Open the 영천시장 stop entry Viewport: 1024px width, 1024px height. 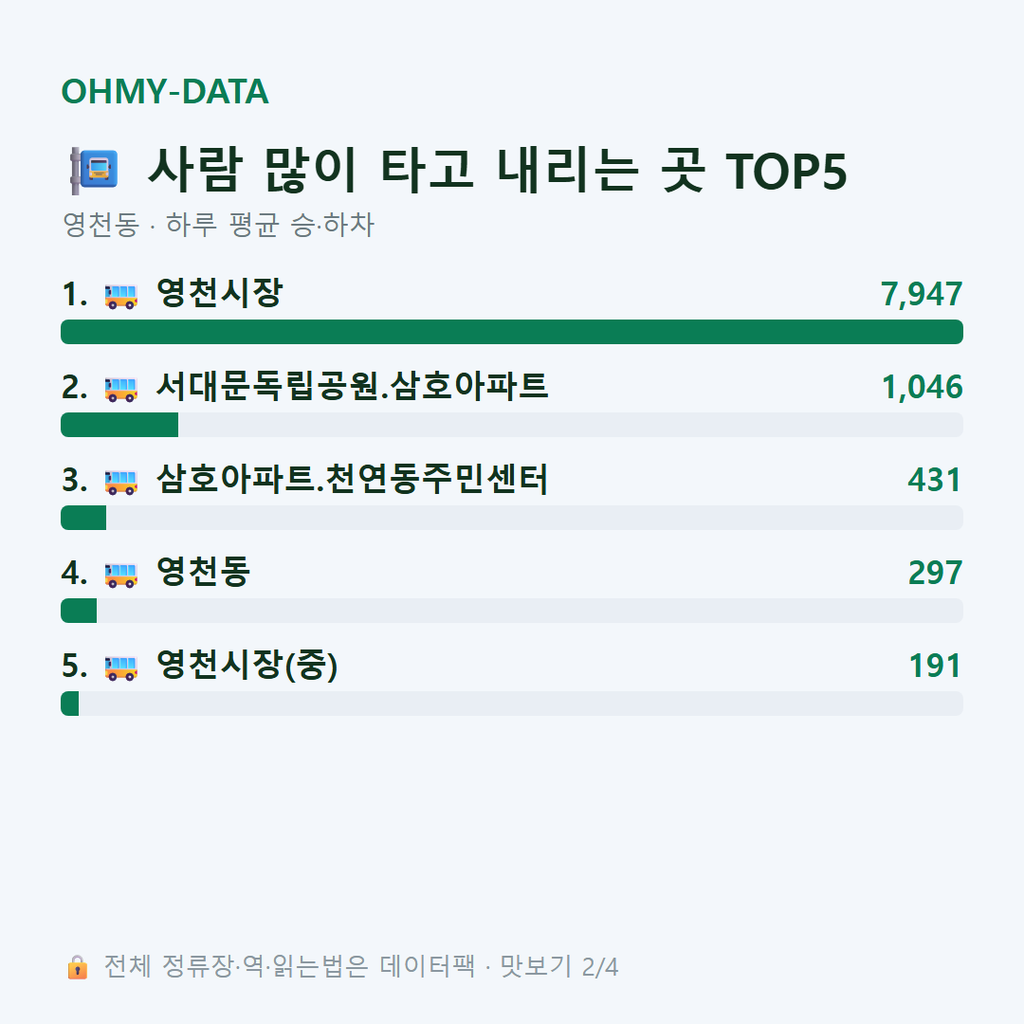click(x=219, y=293)
